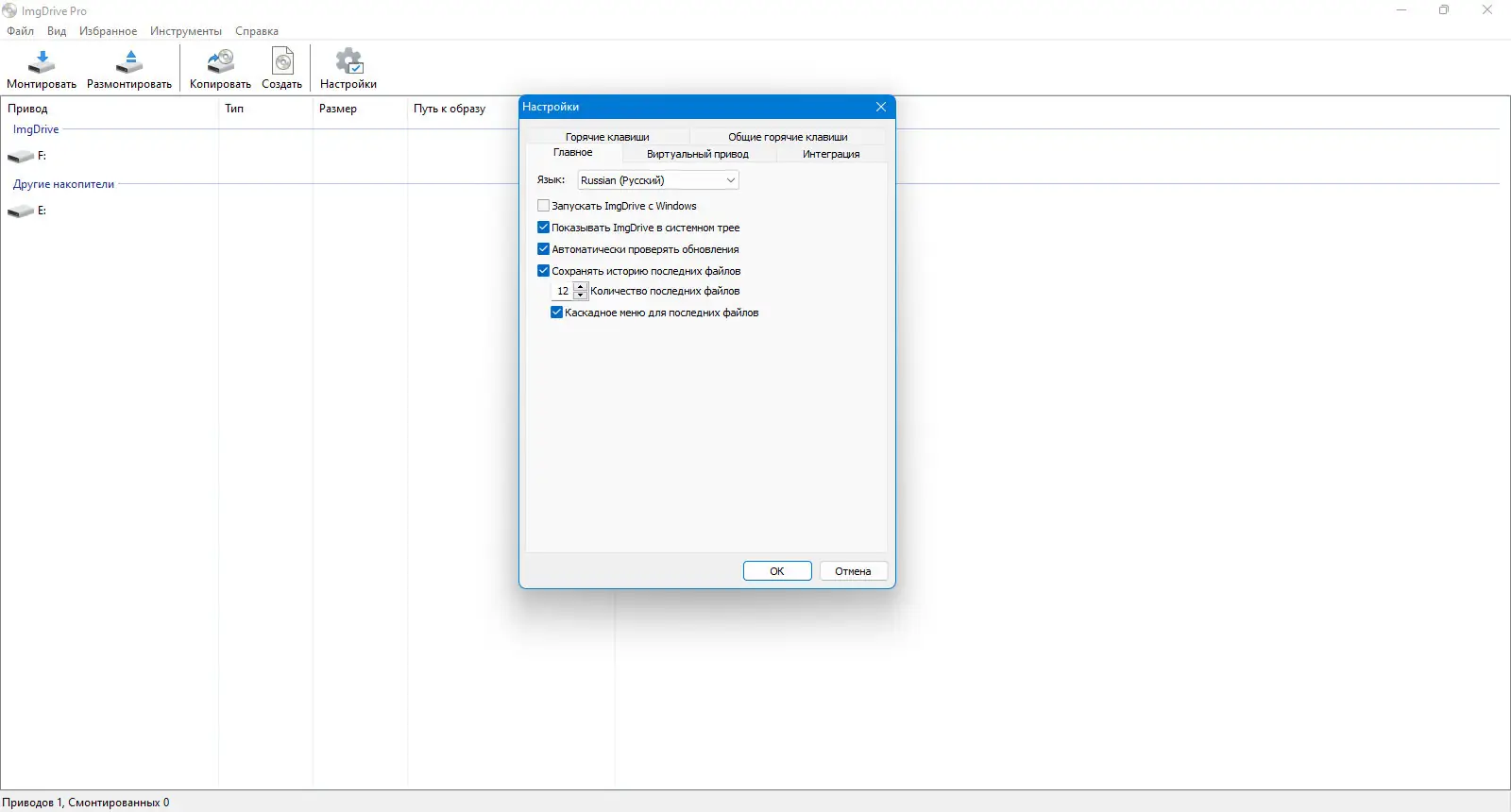Open the Справка menu
This screenshot has height=812, width=1511.
click(x=257, y=31)
